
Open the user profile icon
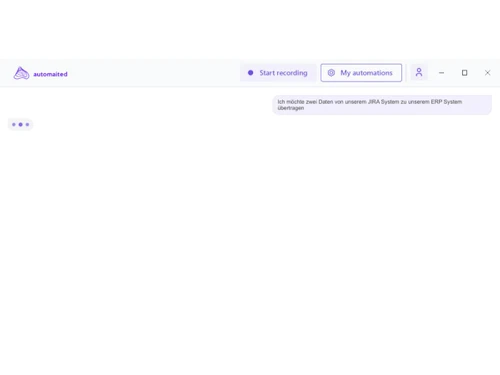419,72
